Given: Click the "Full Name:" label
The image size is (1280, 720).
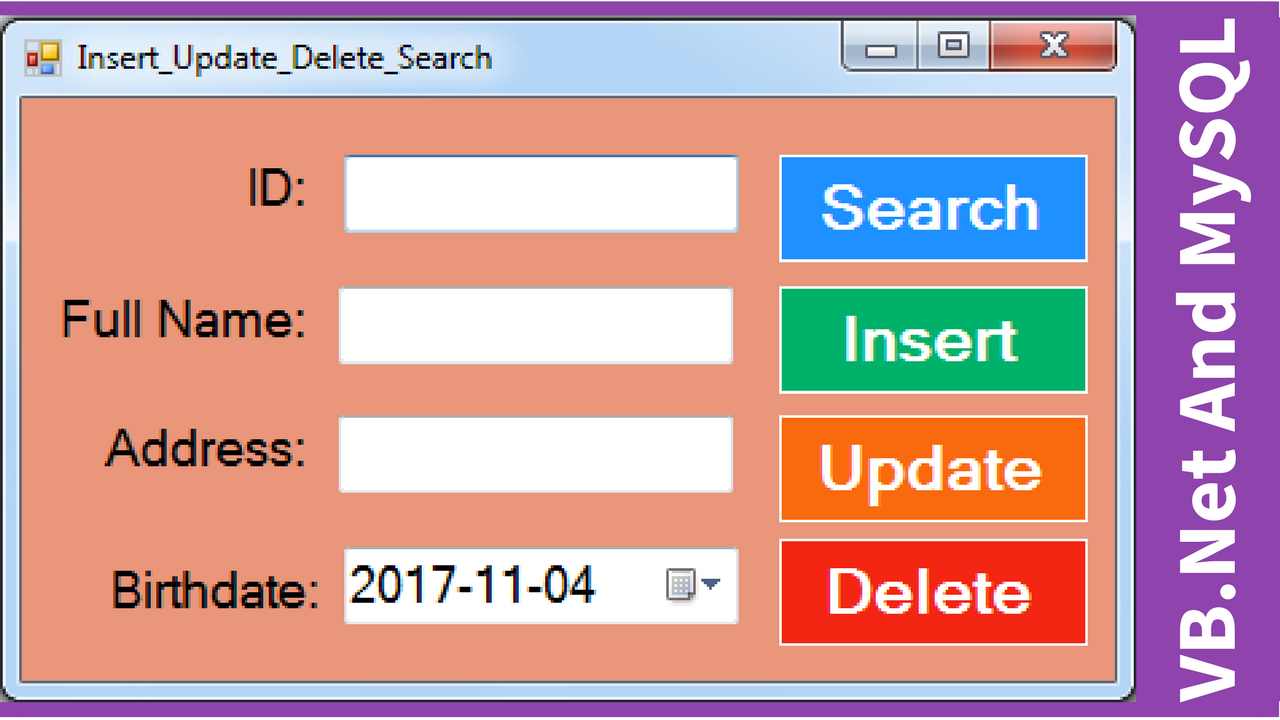Looking at the screenshot, I should [x=184, y=320].
